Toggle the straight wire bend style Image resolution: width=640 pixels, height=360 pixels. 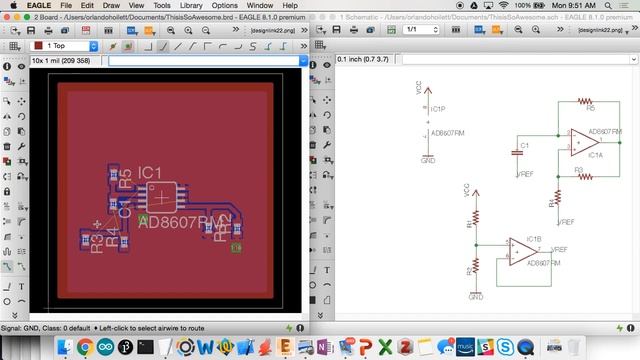[178, 47]
